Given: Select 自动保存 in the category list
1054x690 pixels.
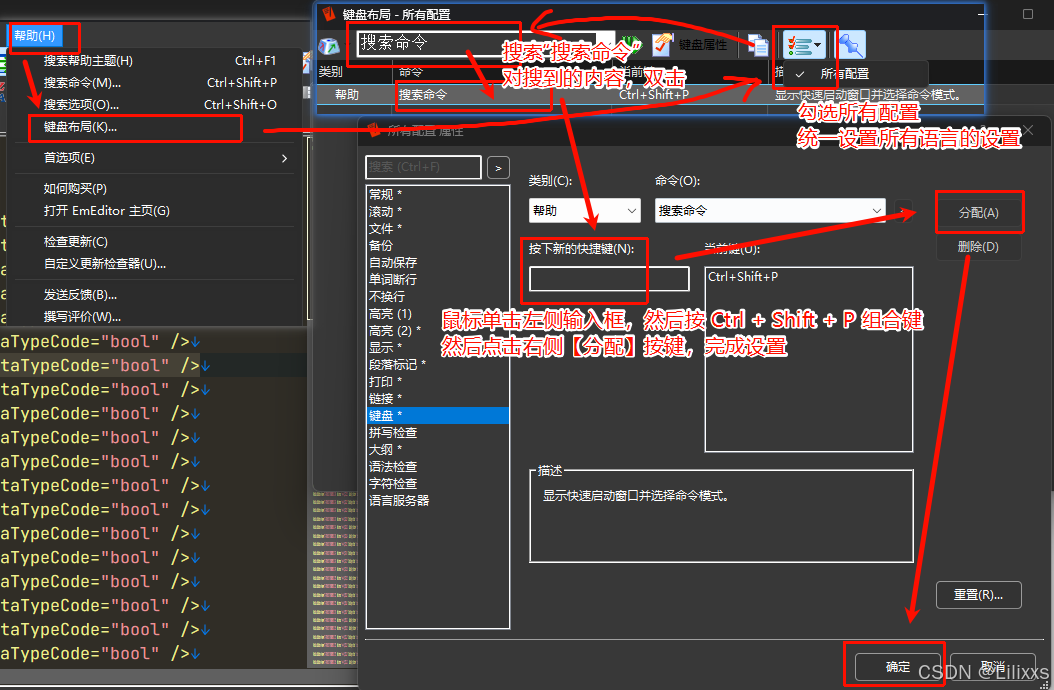Looking at the screenshot, I should click(x=437, y=262).
